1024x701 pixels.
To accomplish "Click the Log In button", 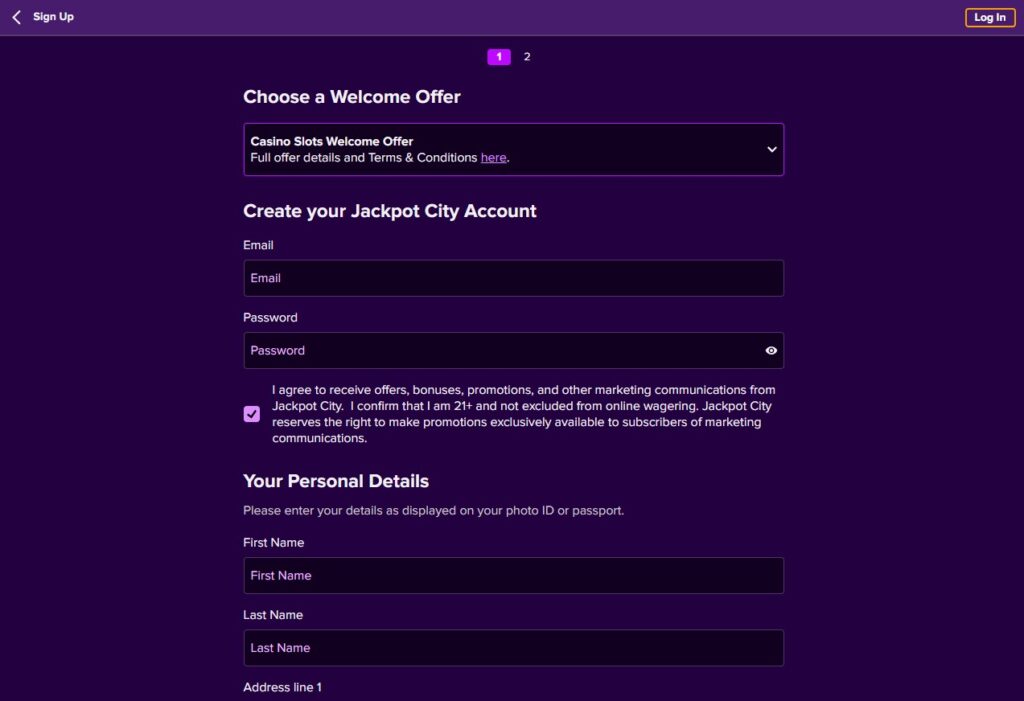I will 988,17.
